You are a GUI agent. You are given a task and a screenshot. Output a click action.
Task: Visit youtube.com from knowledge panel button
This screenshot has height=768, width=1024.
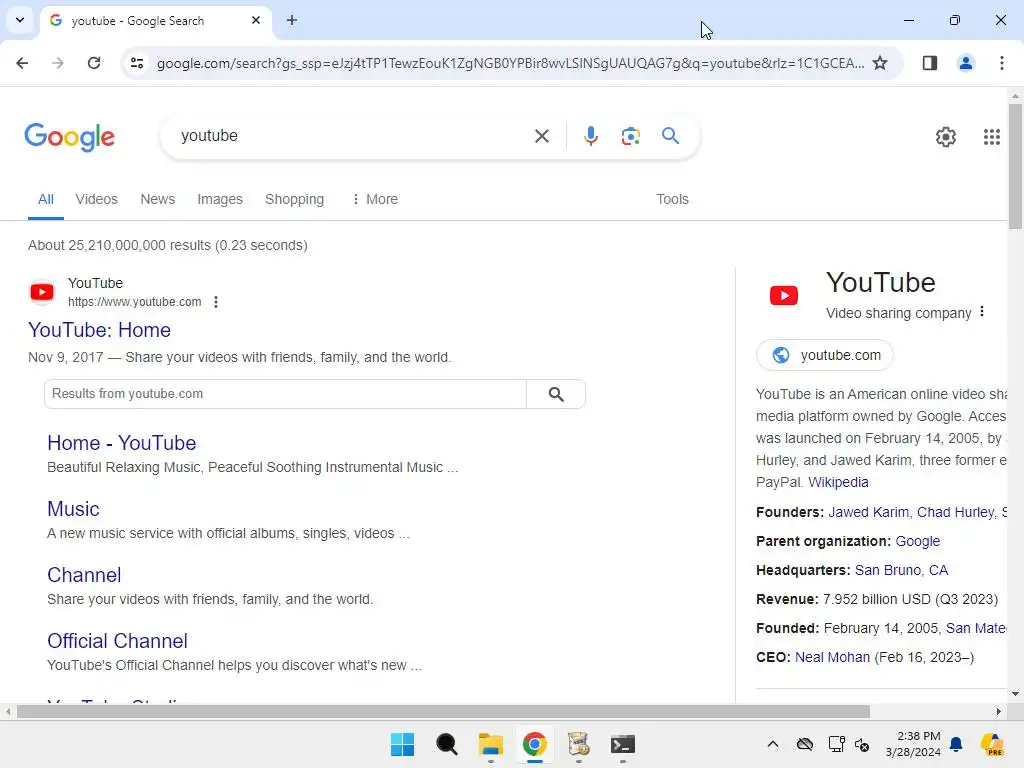pyautogui.click(x=825, y=355)
